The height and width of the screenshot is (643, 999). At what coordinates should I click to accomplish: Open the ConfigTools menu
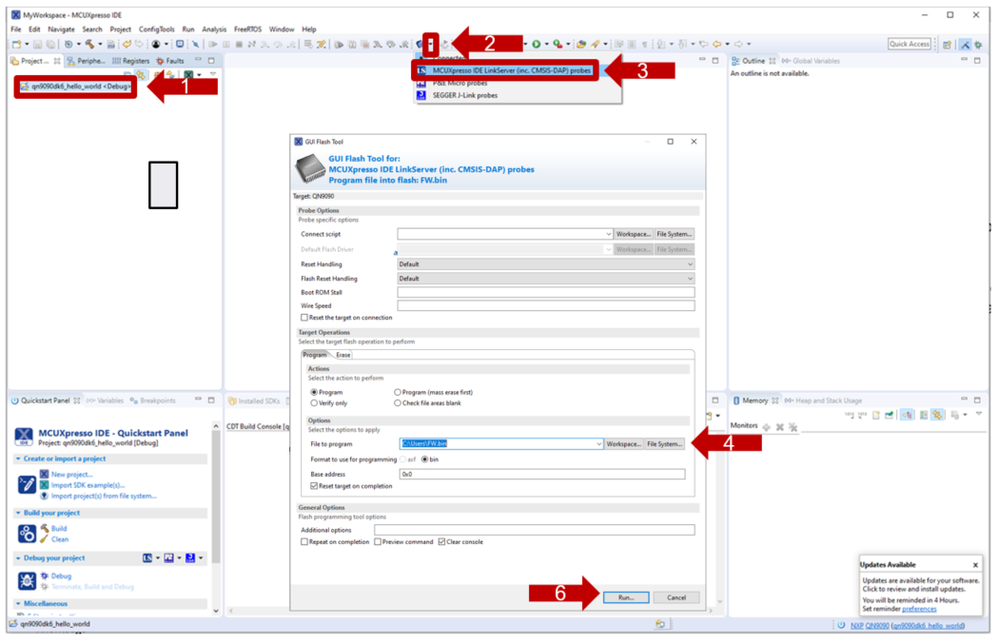tap(157, 29)
